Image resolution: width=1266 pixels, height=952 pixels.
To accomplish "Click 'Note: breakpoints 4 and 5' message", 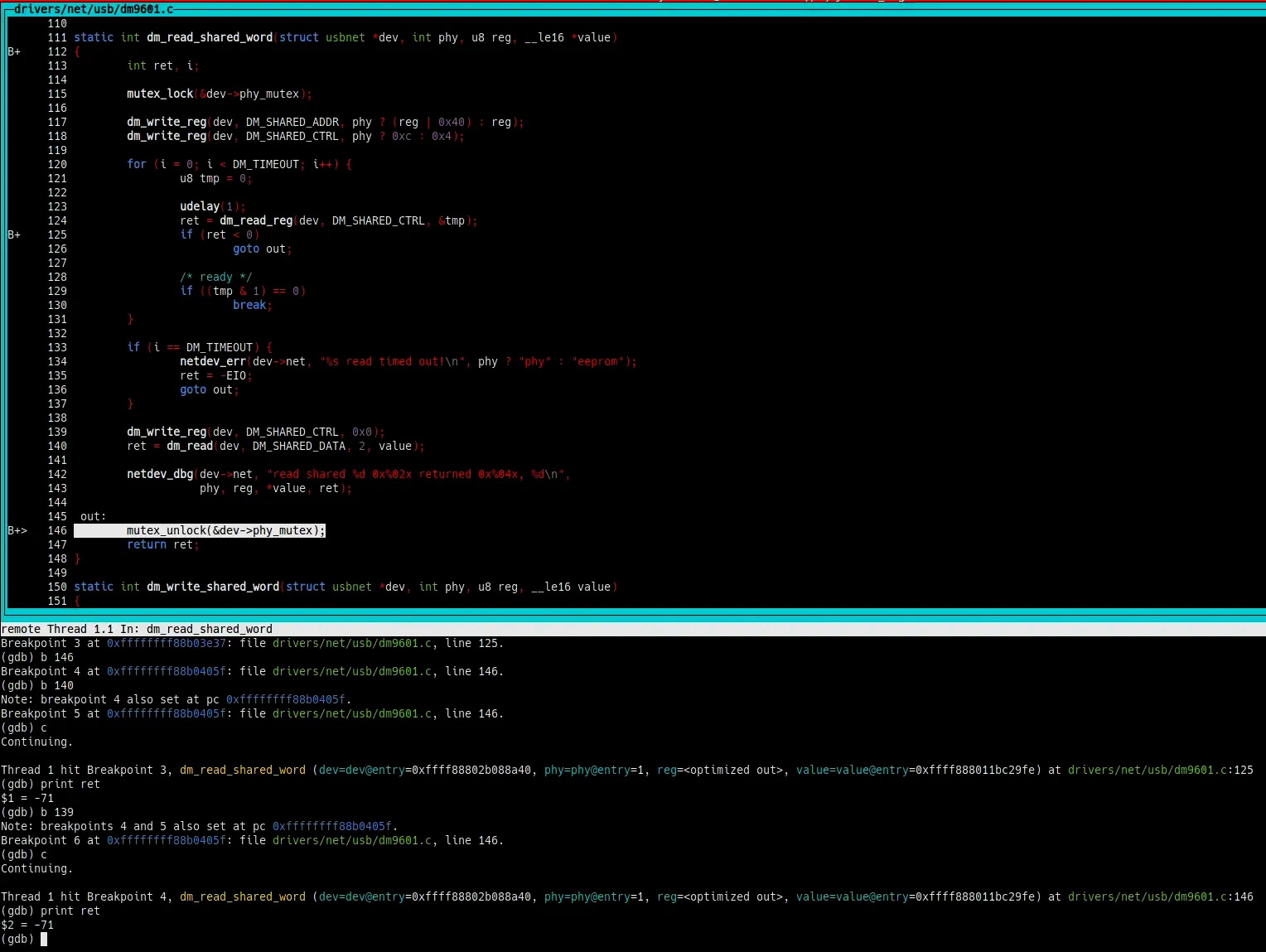I will click(x=200, y=826).
